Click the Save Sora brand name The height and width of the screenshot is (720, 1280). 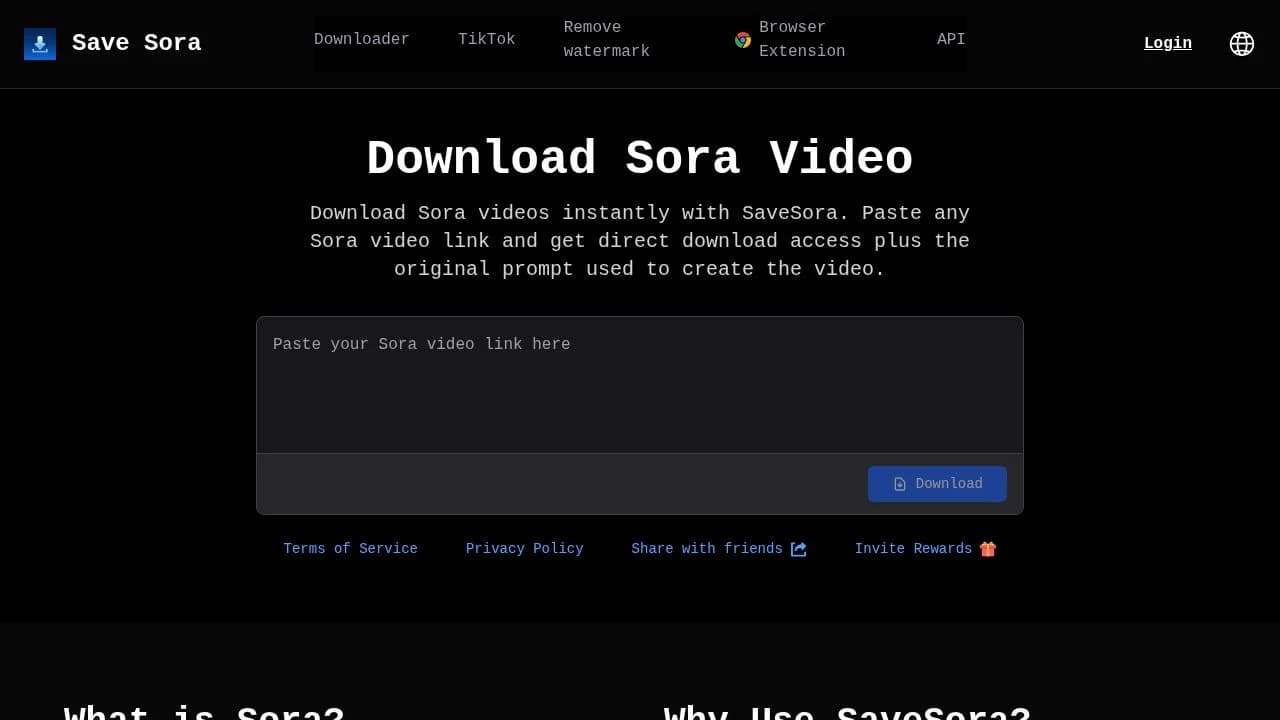click(137, 44)
